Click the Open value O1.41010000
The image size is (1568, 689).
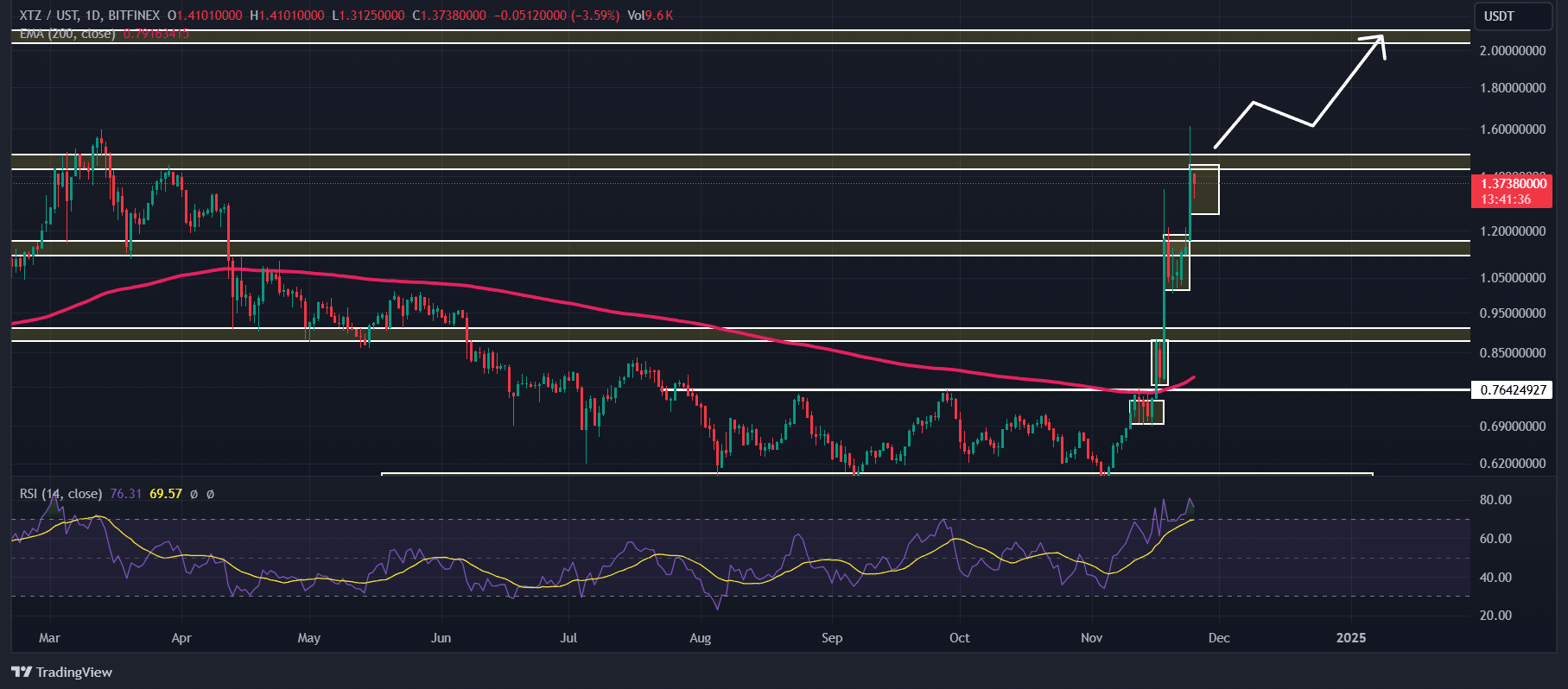[205, 16]
